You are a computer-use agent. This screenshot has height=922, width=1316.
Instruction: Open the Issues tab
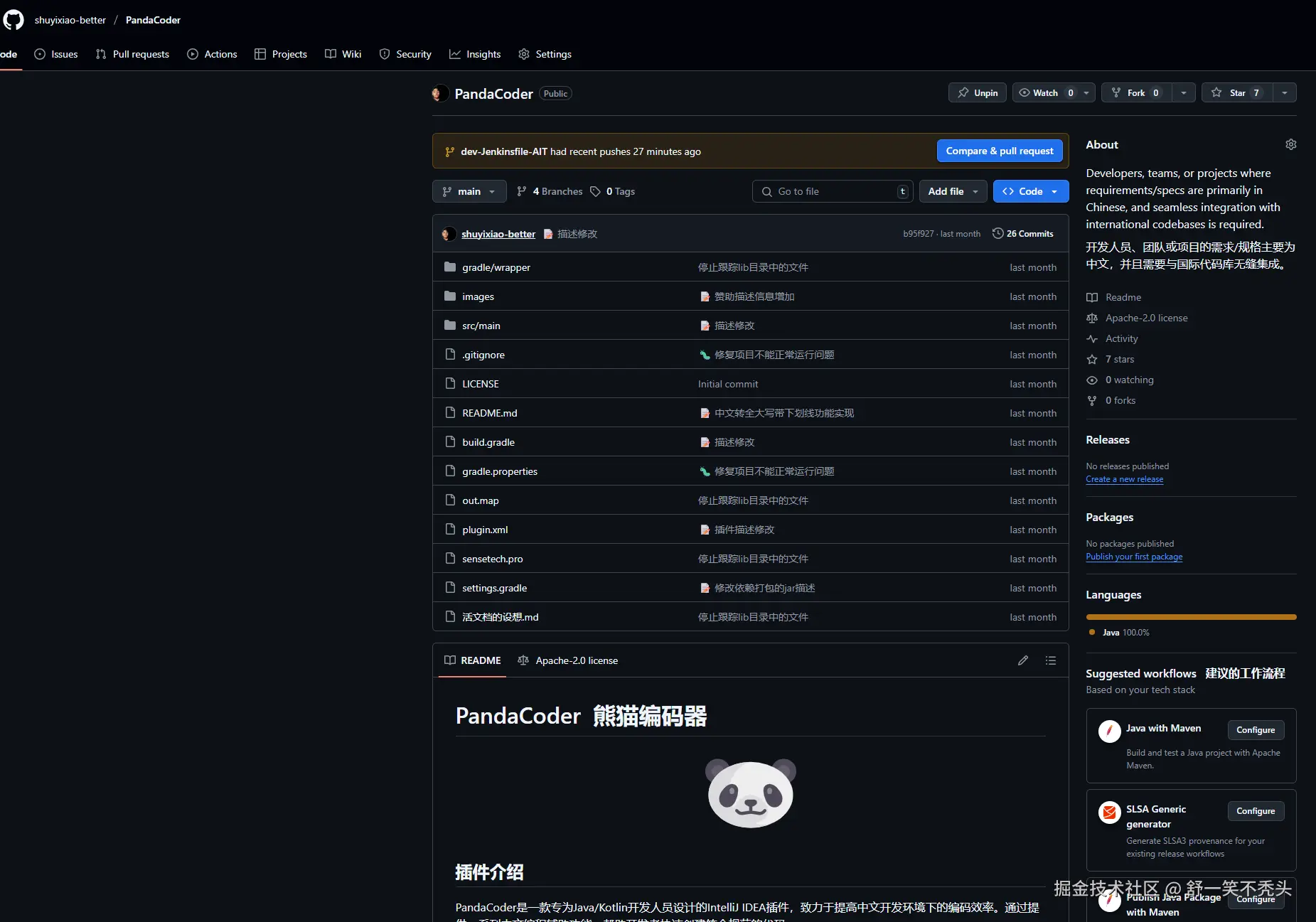[56, 54]
